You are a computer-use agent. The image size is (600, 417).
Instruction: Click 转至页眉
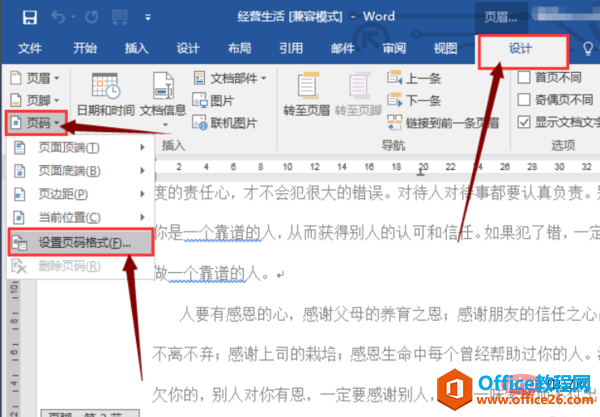click(x=307, y=94)
